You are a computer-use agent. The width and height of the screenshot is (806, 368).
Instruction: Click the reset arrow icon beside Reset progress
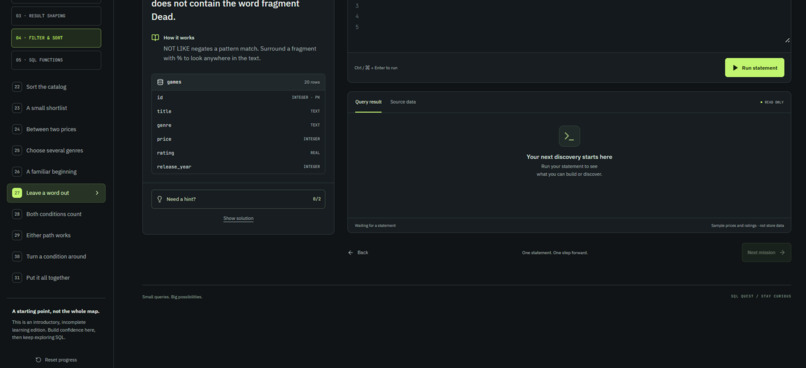(x=38, y=360)
